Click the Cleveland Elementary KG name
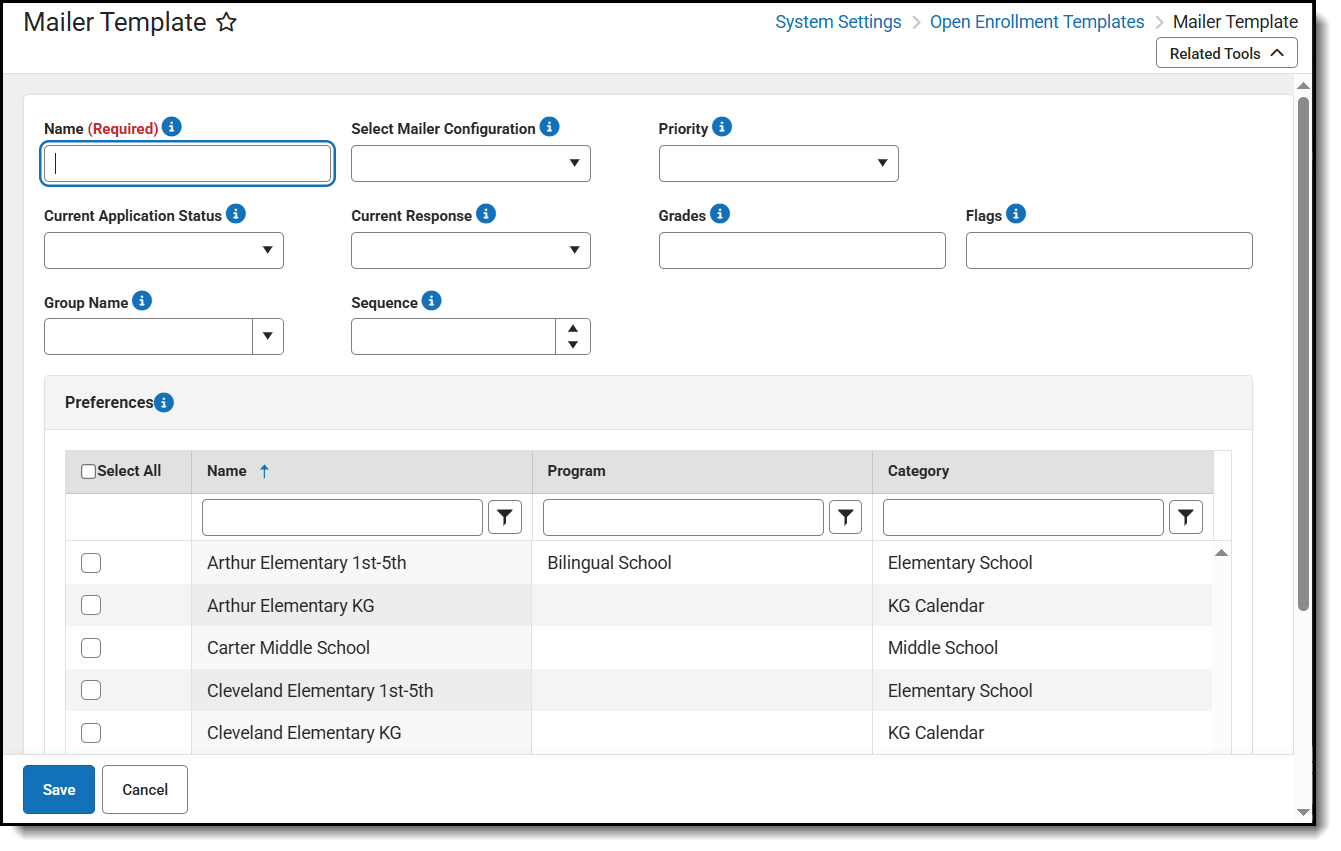This screenshot has width=1341, height=851. (304, 733)
